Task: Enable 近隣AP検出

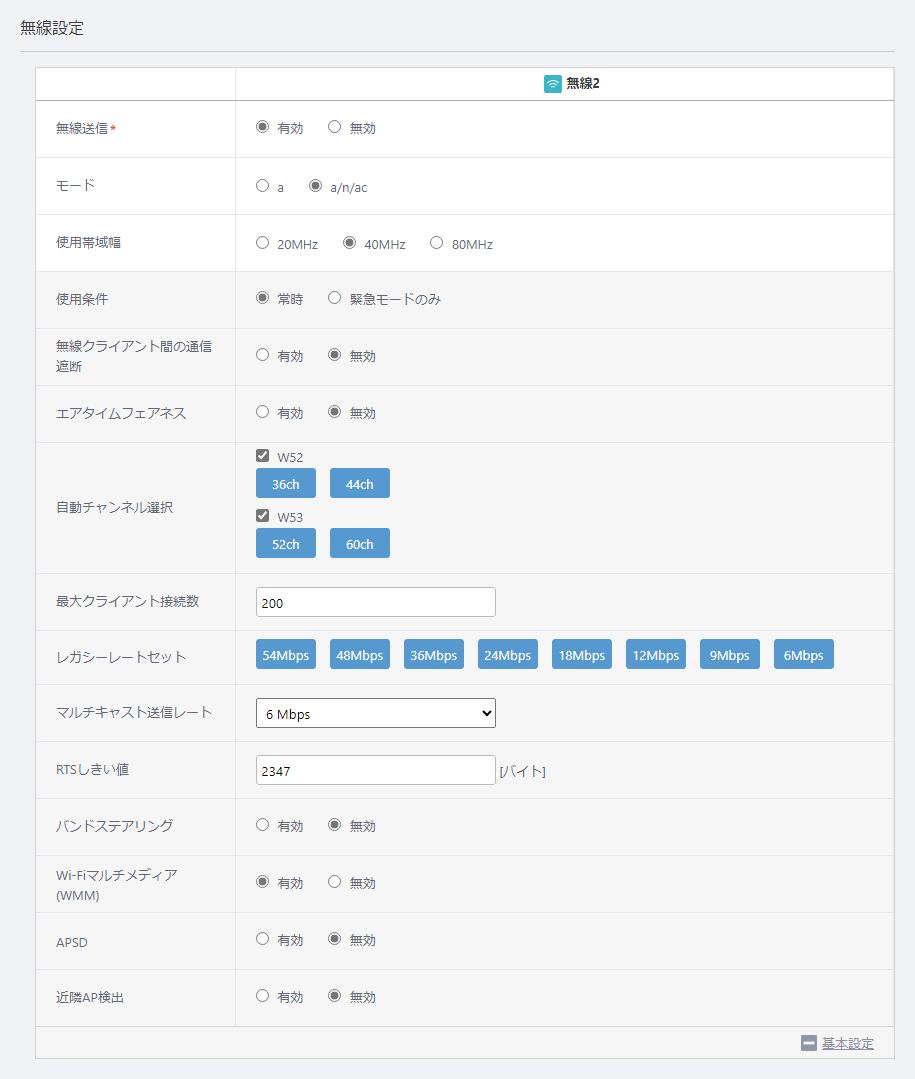Action: pyautogui.click(x=262, y=996)
